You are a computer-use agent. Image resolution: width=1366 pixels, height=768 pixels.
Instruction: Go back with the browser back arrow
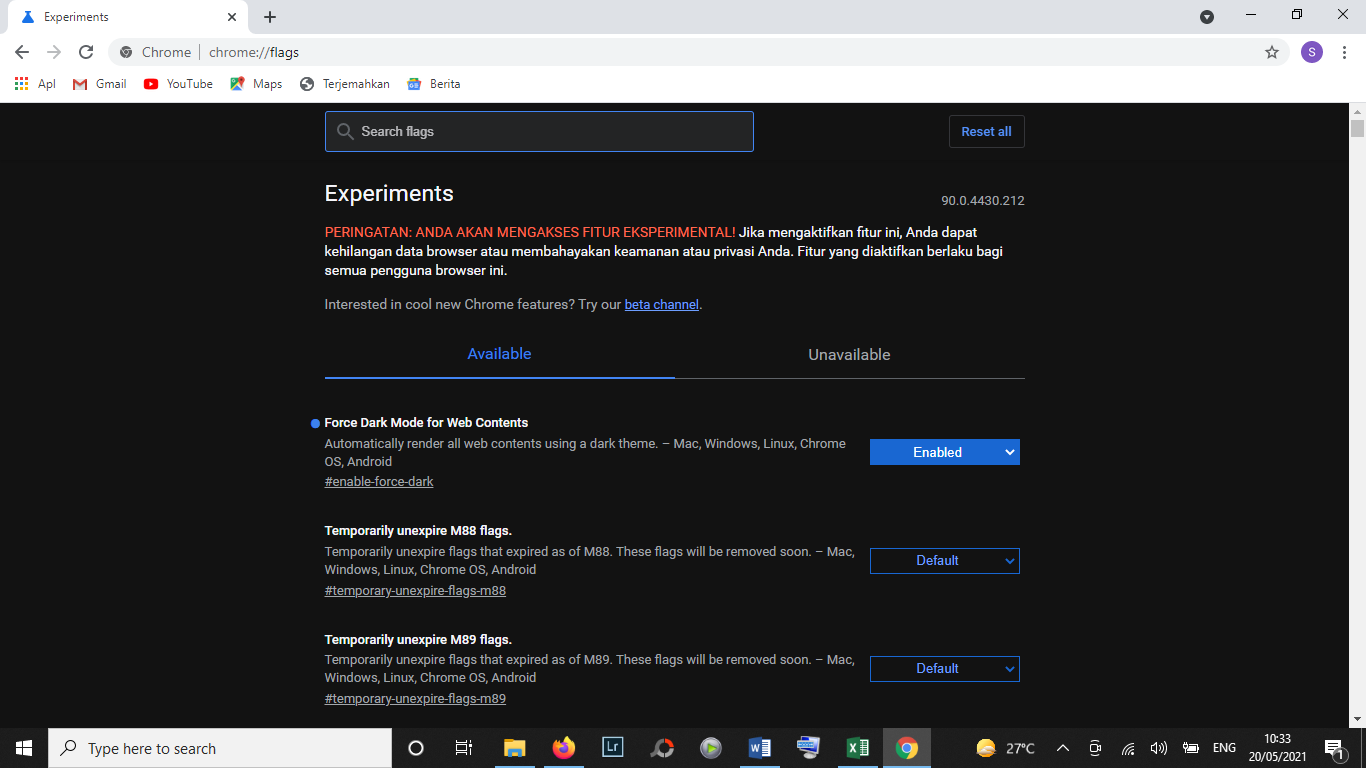click(22, 52)
